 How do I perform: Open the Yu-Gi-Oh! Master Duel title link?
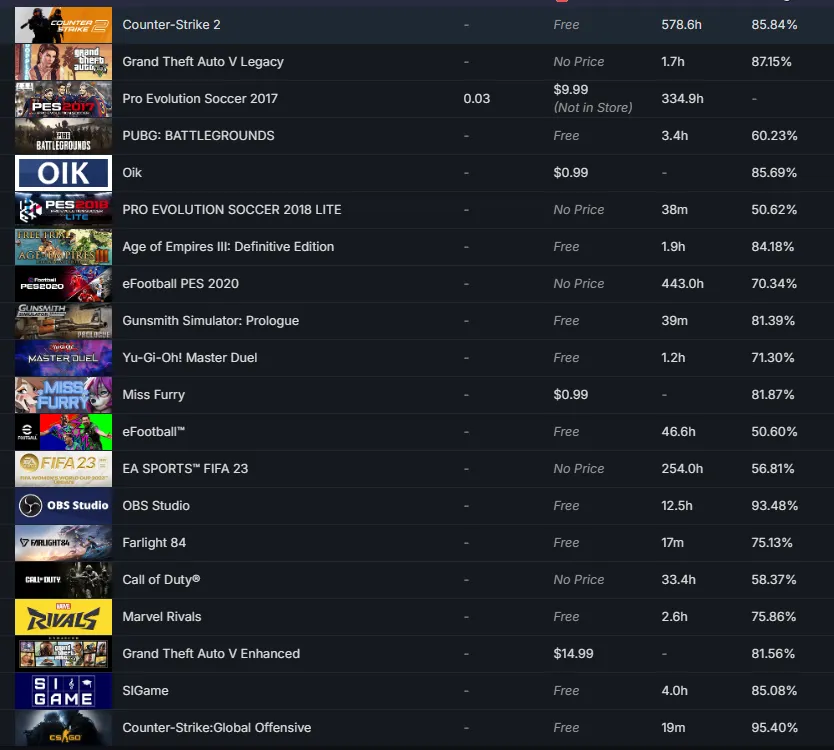[x=190, y=357]
